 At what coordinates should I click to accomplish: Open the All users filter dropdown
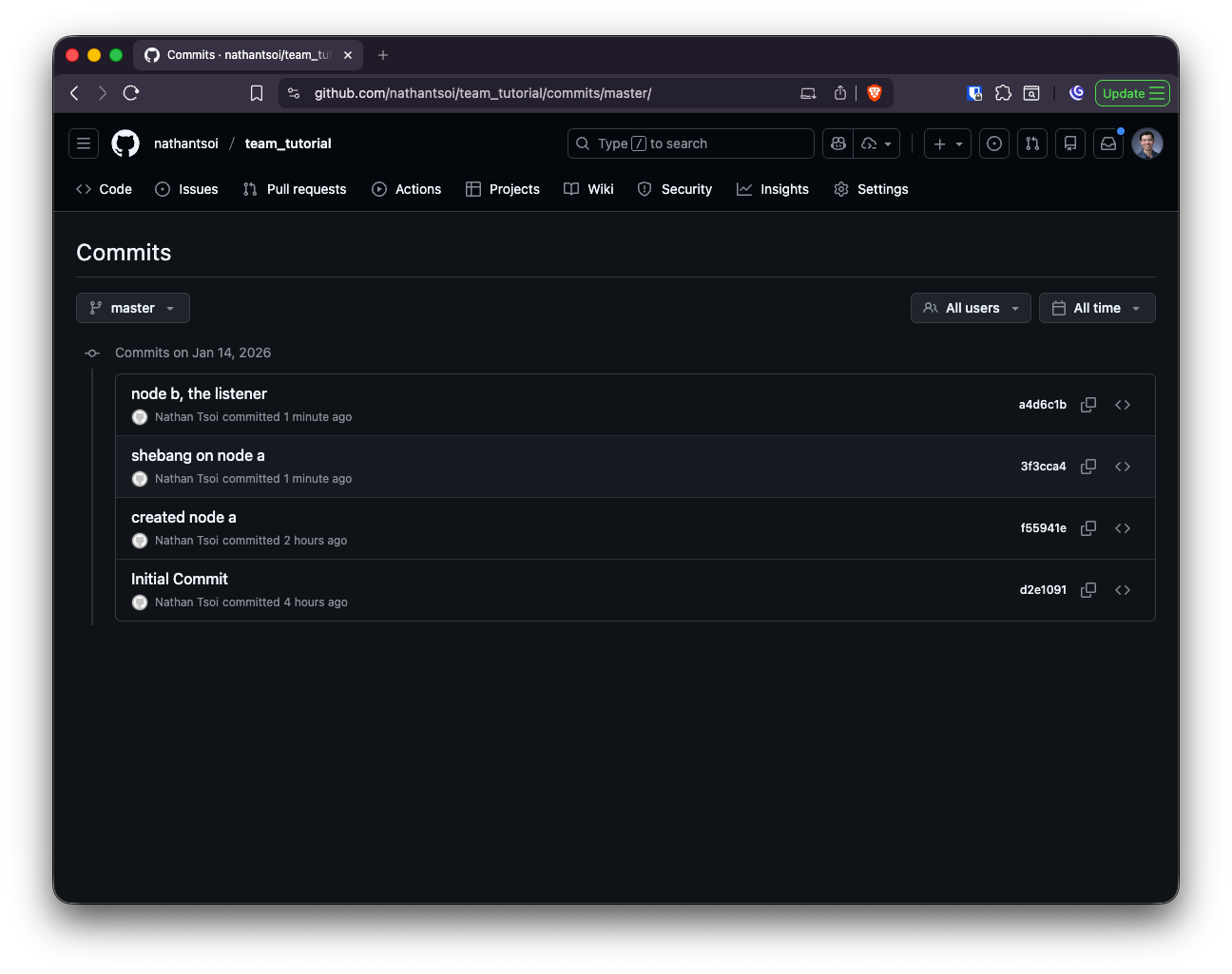point(971,308)
